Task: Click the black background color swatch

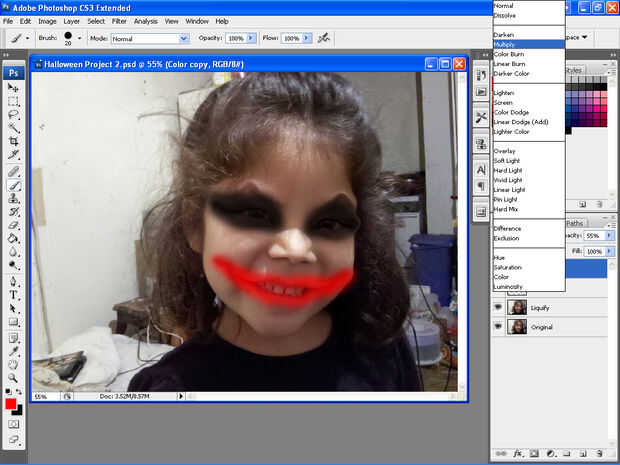Action: pyautogui.click(x=19, y=412)
